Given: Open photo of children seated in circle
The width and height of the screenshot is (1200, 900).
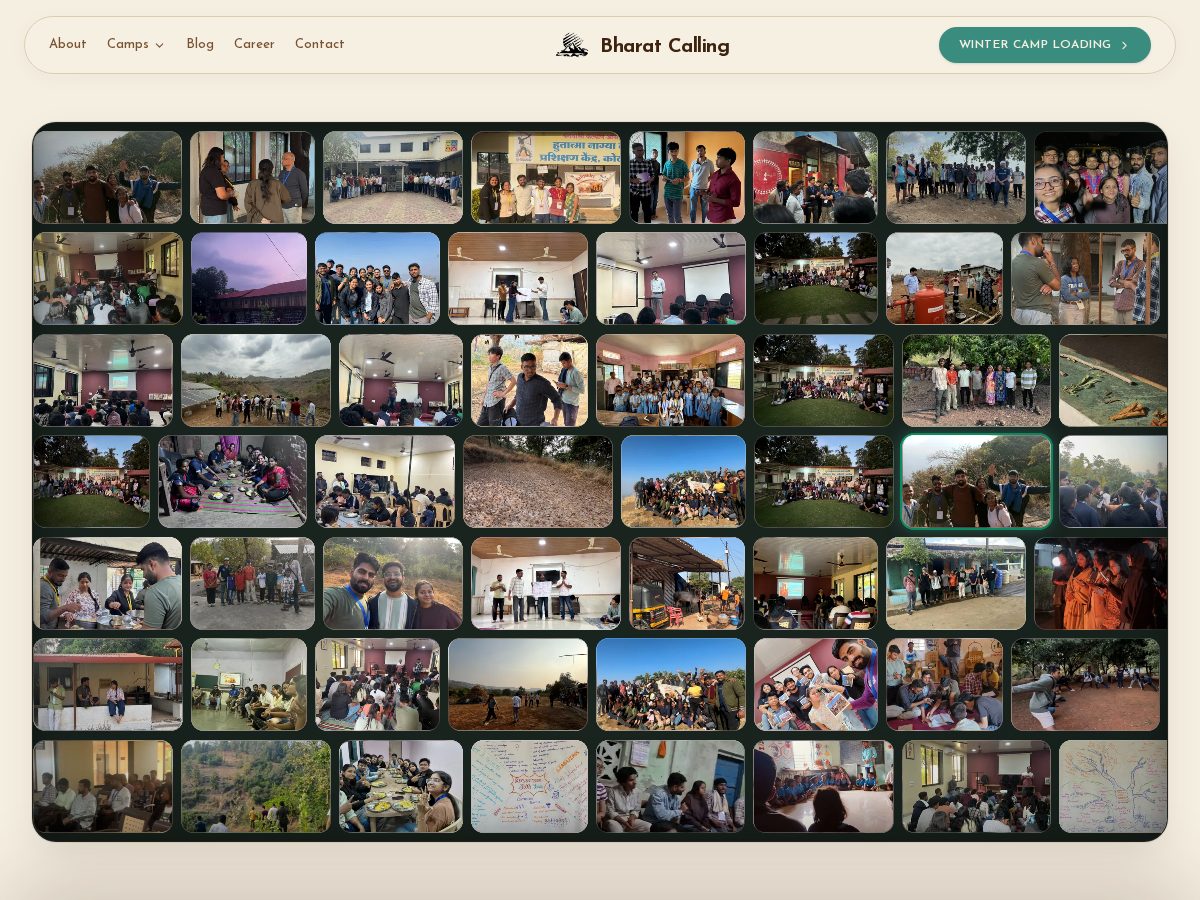Looking at the screenshot, I should click(823, 786).
